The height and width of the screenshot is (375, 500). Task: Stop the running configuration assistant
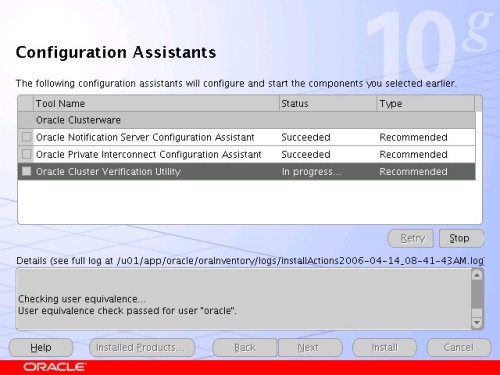(x=461, y=238)
